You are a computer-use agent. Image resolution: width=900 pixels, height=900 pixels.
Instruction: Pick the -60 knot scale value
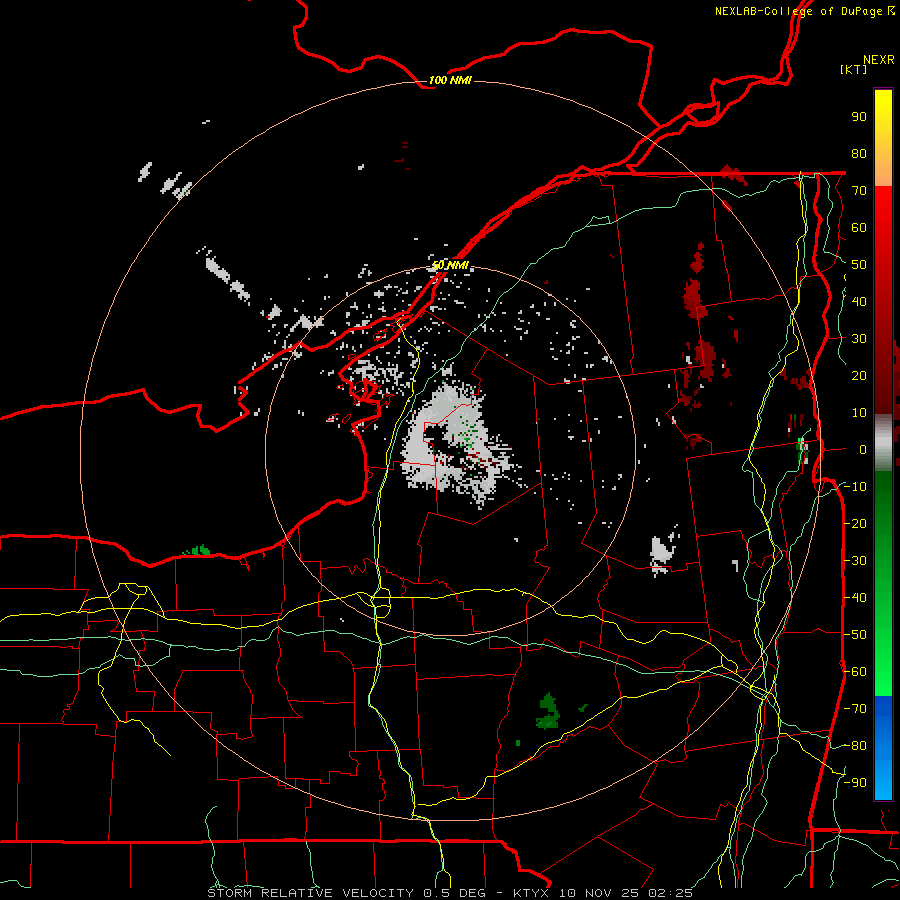855,672
